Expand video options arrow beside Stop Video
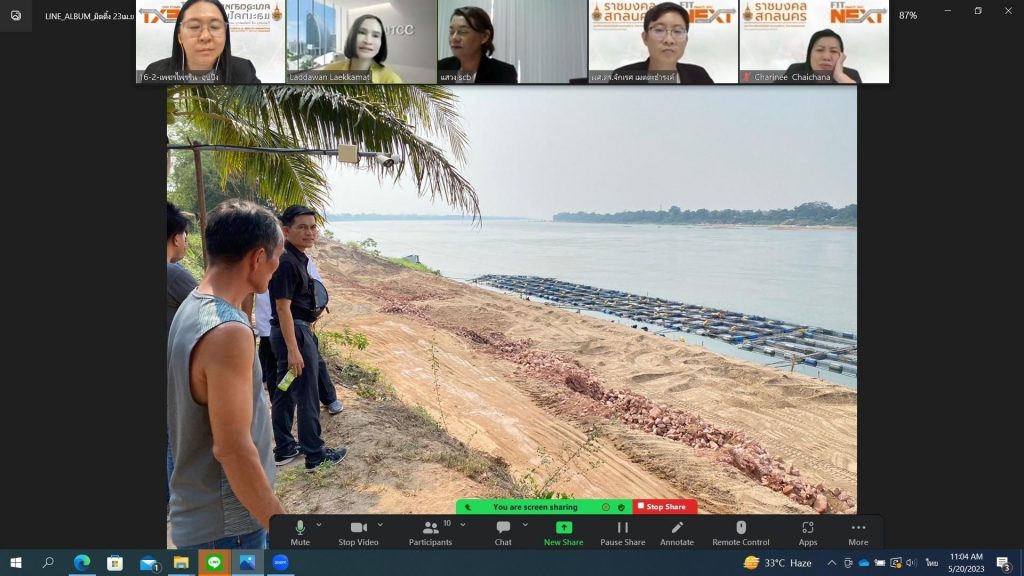The image size is (1024, 576). [379, 524]
